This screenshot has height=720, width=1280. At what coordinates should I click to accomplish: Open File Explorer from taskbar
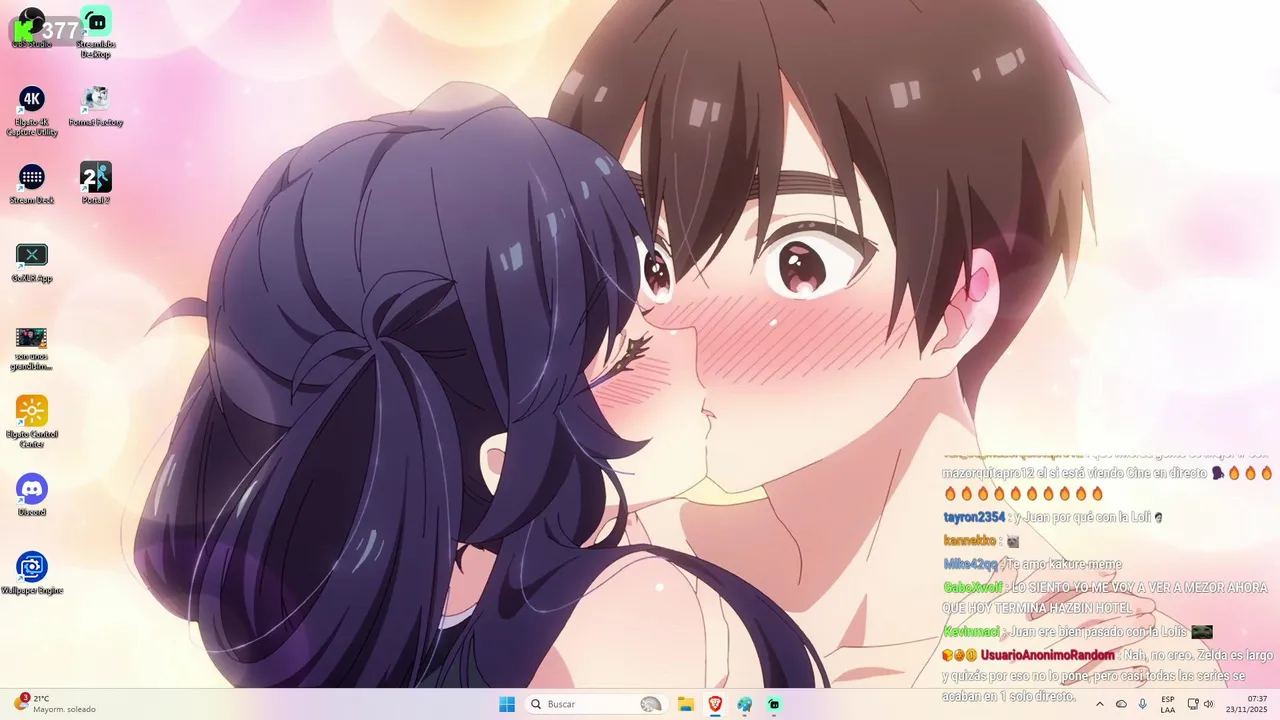[686, 704]
